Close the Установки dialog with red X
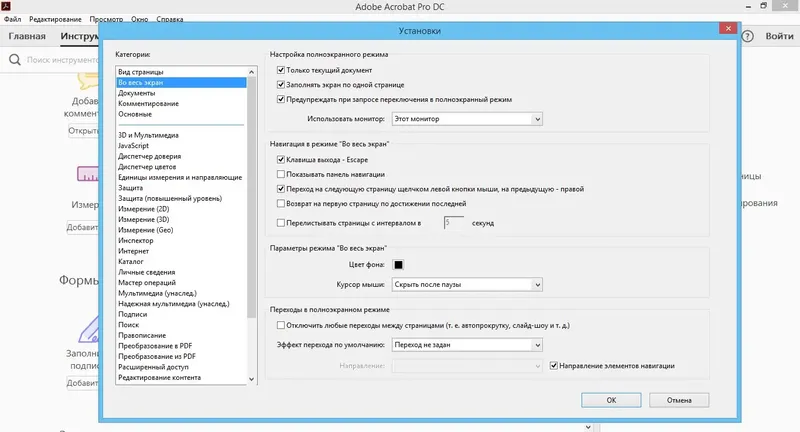The height and width of the screenshot is (432, 800). 728,29
